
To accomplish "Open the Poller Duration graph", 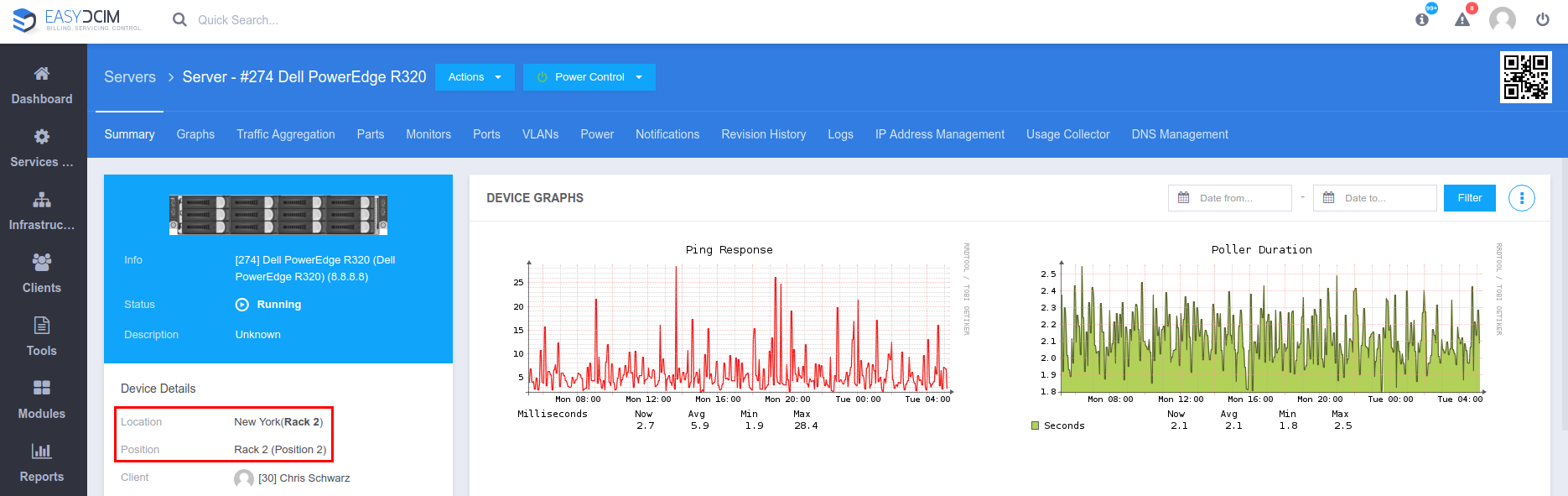I will pyautogui.click(x=1266, y=337).
